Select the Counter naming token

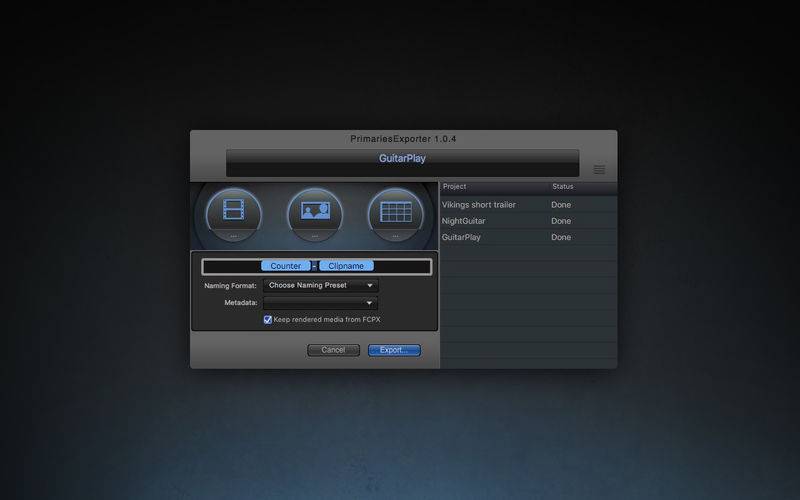tap(286, 266)
